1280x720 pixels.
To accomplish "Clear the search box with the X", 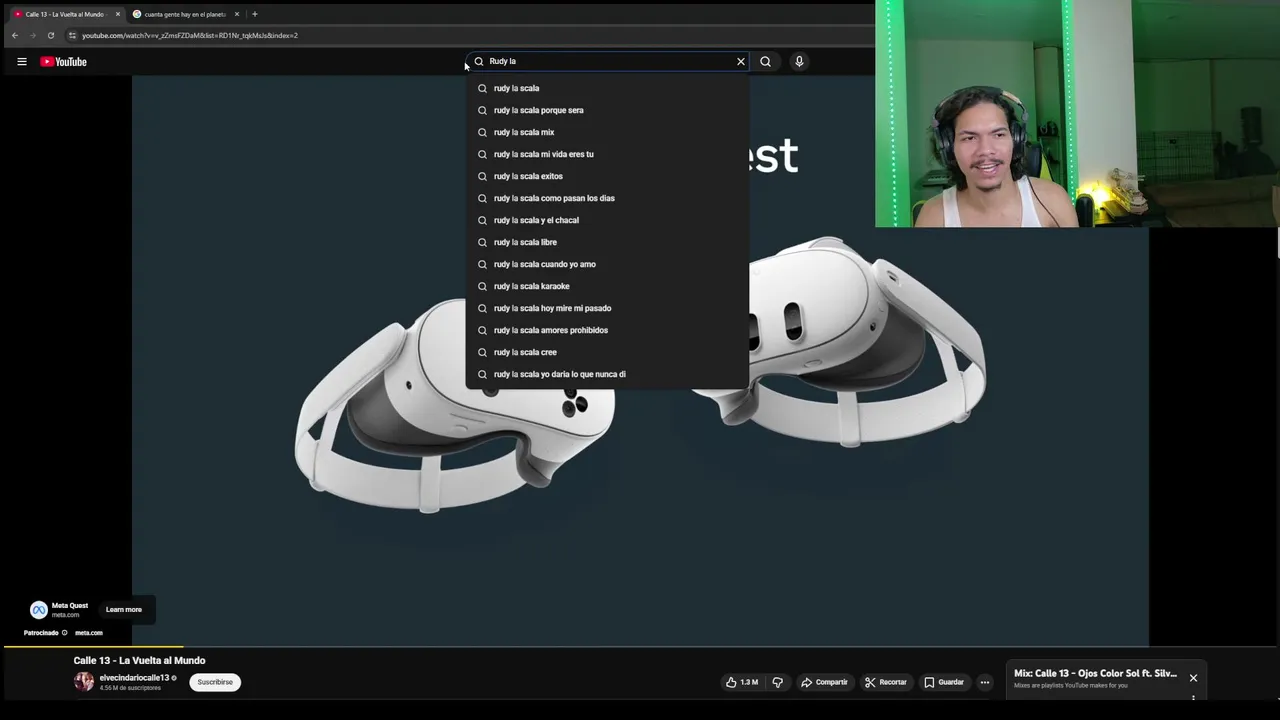I will 741,62.
